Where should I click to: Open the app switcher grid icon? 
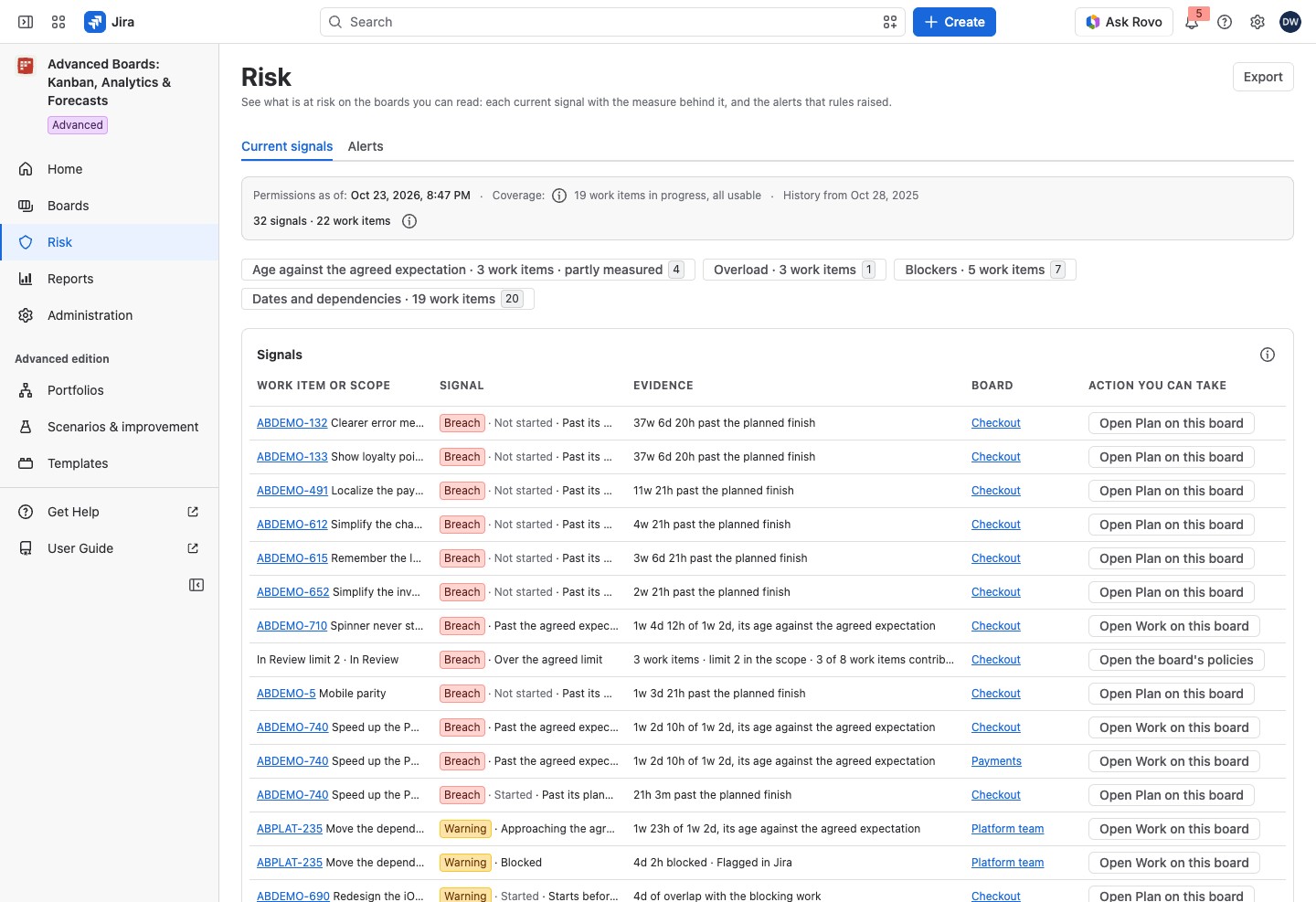click(58, 22)
